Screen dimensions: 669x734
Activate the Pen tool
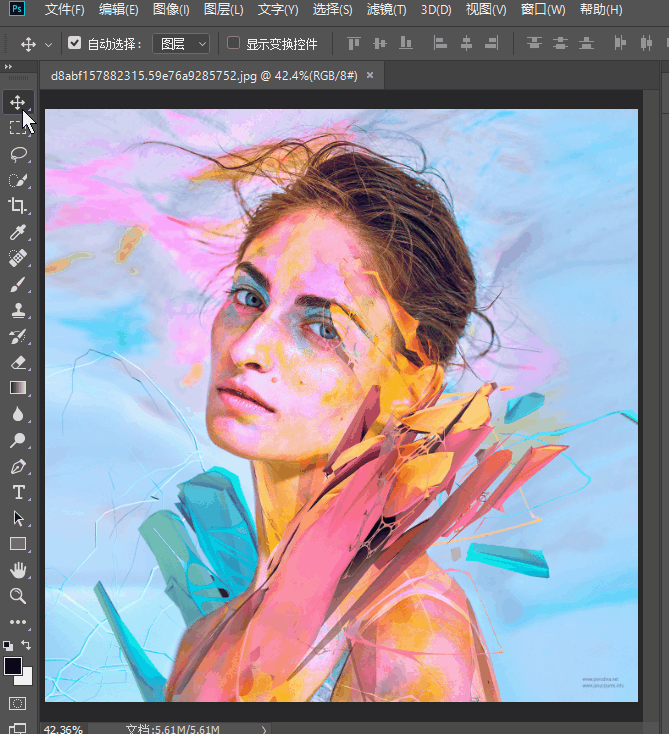coord(18,466)
